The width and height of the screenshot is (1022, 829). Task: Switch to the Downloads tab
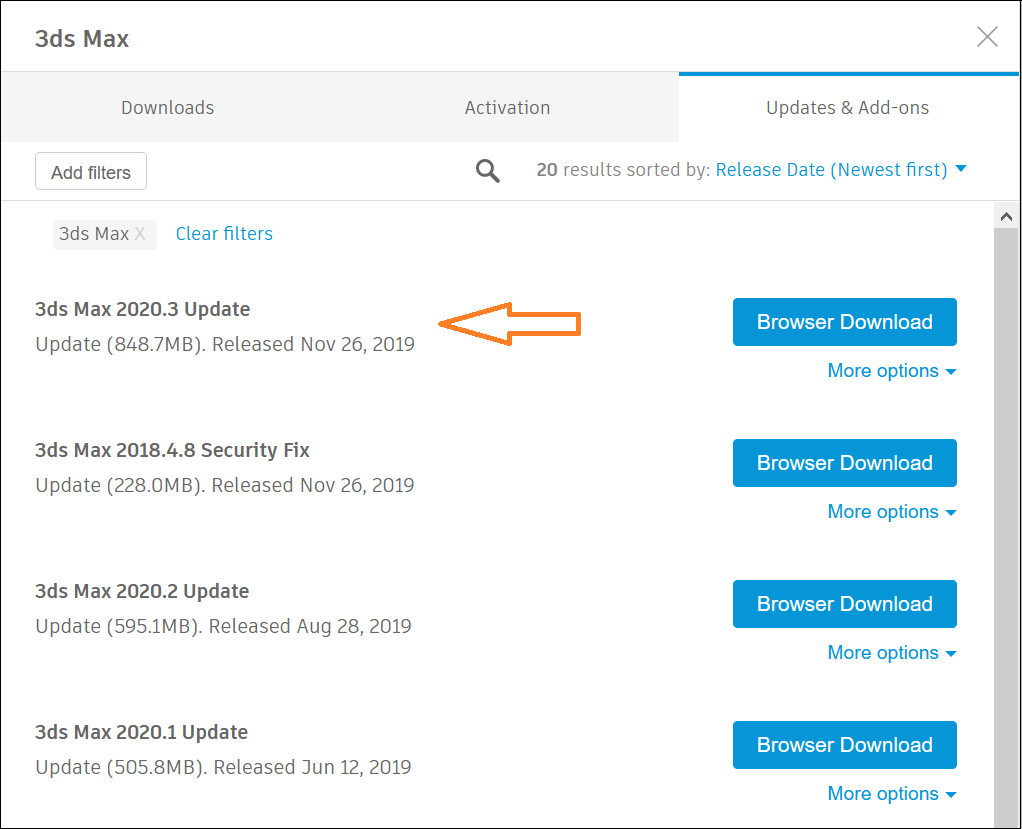pos(167,107)
